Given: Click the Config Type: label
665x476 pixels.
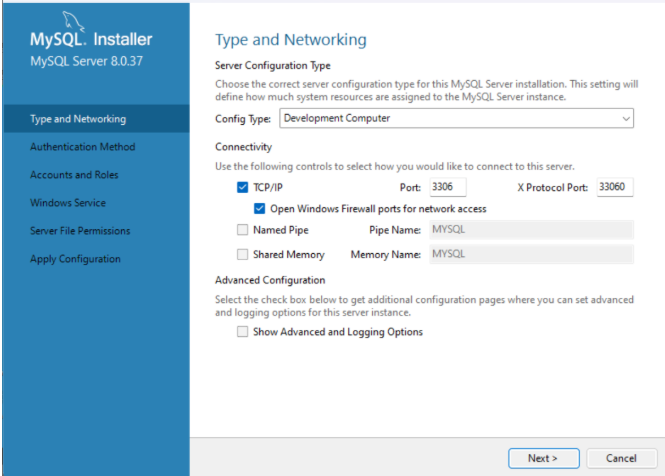Looking at the screenshot, I should (243, 119).
